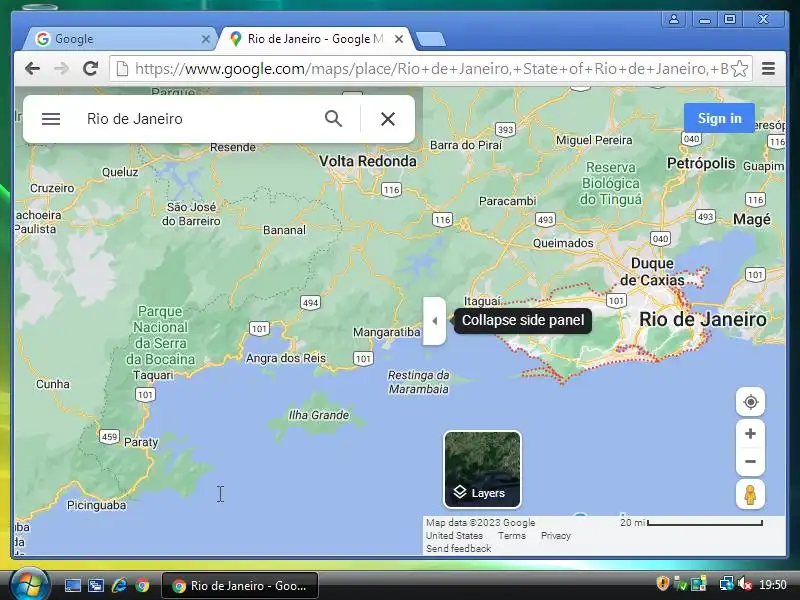Launch Internet Explorer from the taskbar
This screenshot has width=800, height=600.
[119, 585]
